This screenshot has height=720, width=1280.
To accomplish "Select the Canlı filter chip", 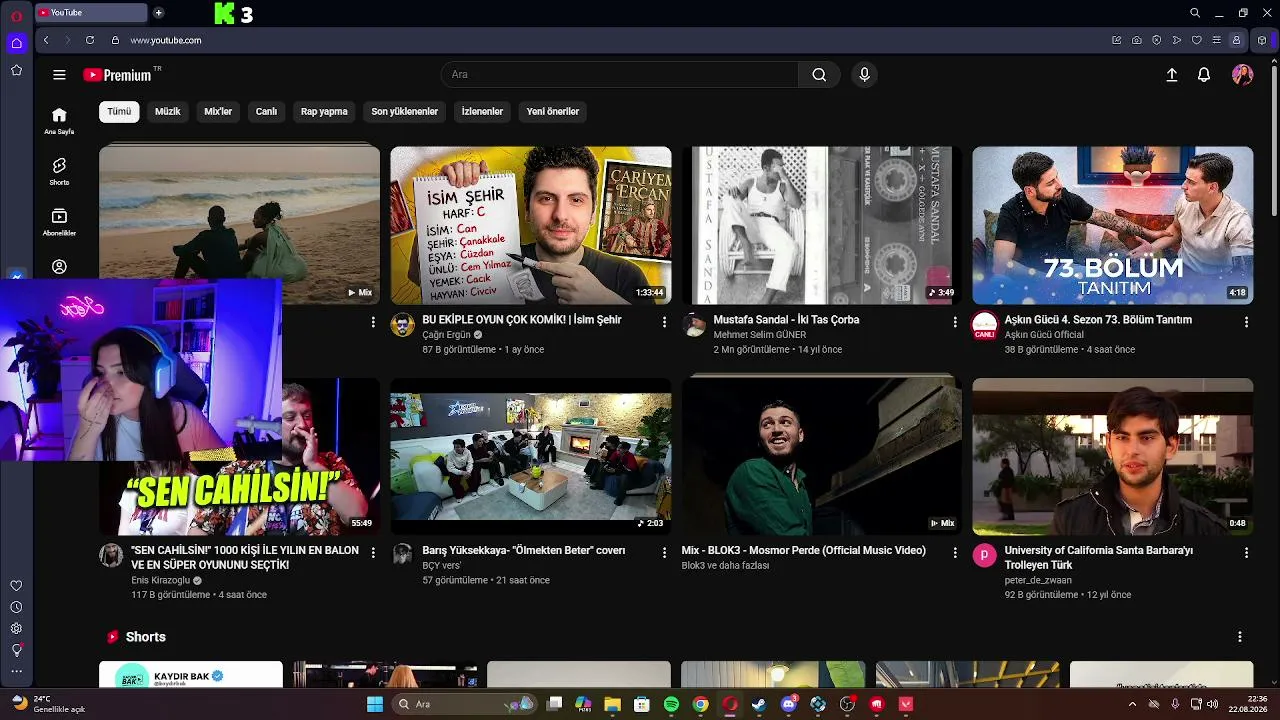I will (266, 112).
